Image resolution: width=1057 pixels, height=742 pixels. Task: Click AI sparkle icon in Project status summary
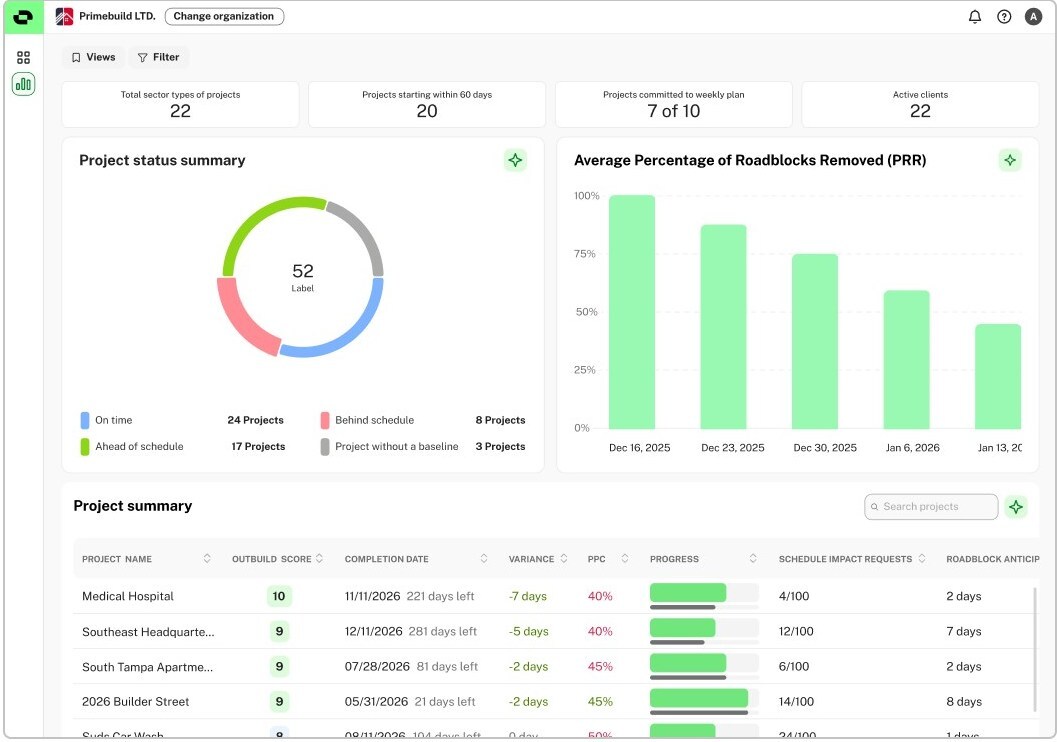point(515,160)
